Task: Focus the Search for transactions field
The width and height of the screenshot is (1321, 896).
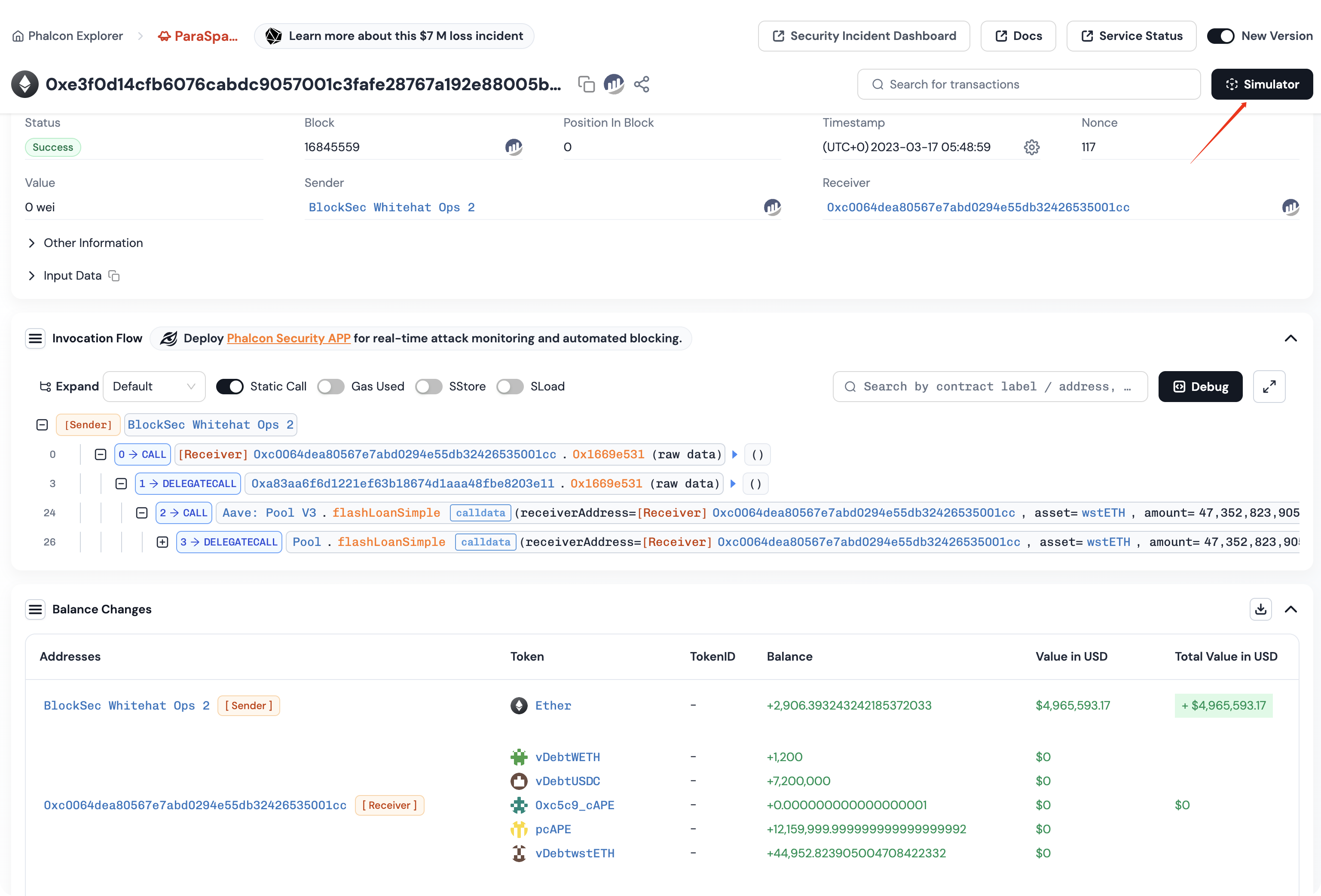Action: (1028, 84)
